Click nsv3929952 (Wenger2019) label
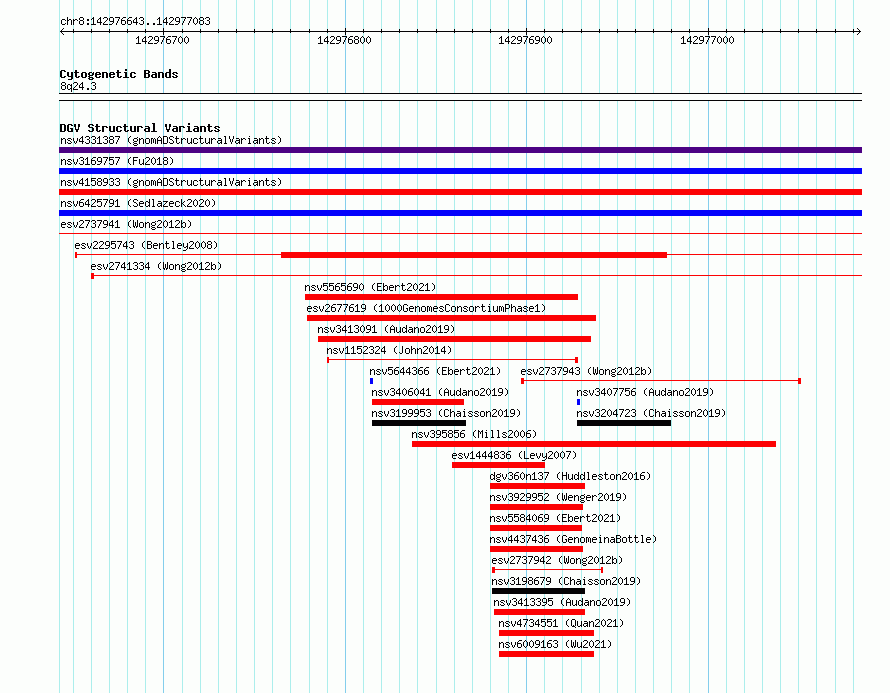Screen dimensions: 890x693 pyautogui.click(x=558, y=497)
